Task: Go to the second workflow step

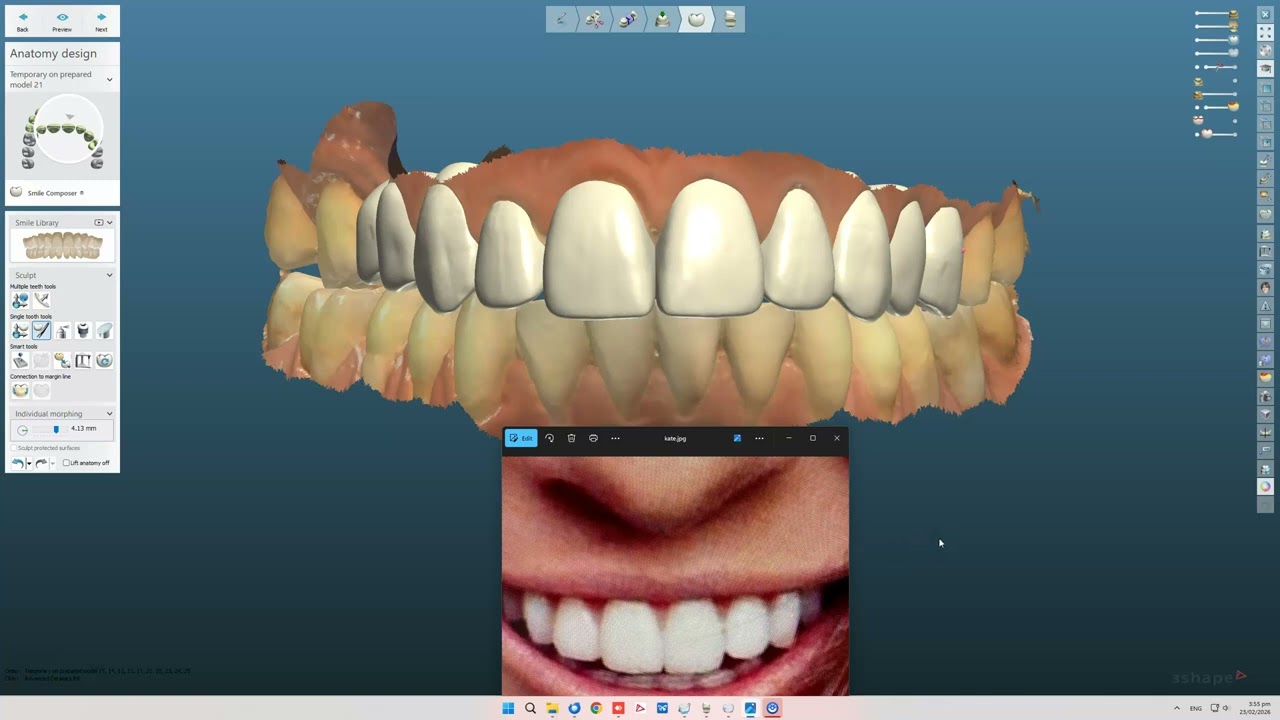Action: point(595,19)
